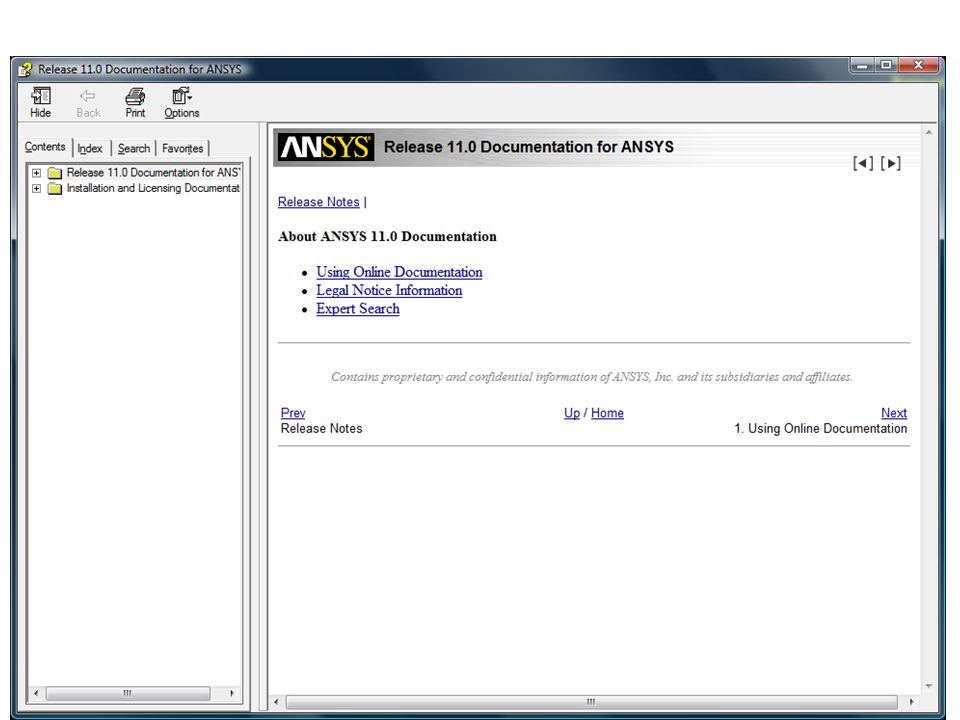Open the Using Online Documentation link

(x=399, y=272)
